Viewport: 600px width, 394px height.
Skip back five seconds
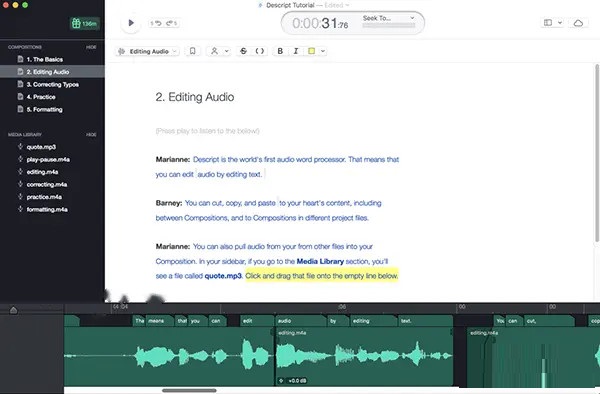click(x=156, y=23)
